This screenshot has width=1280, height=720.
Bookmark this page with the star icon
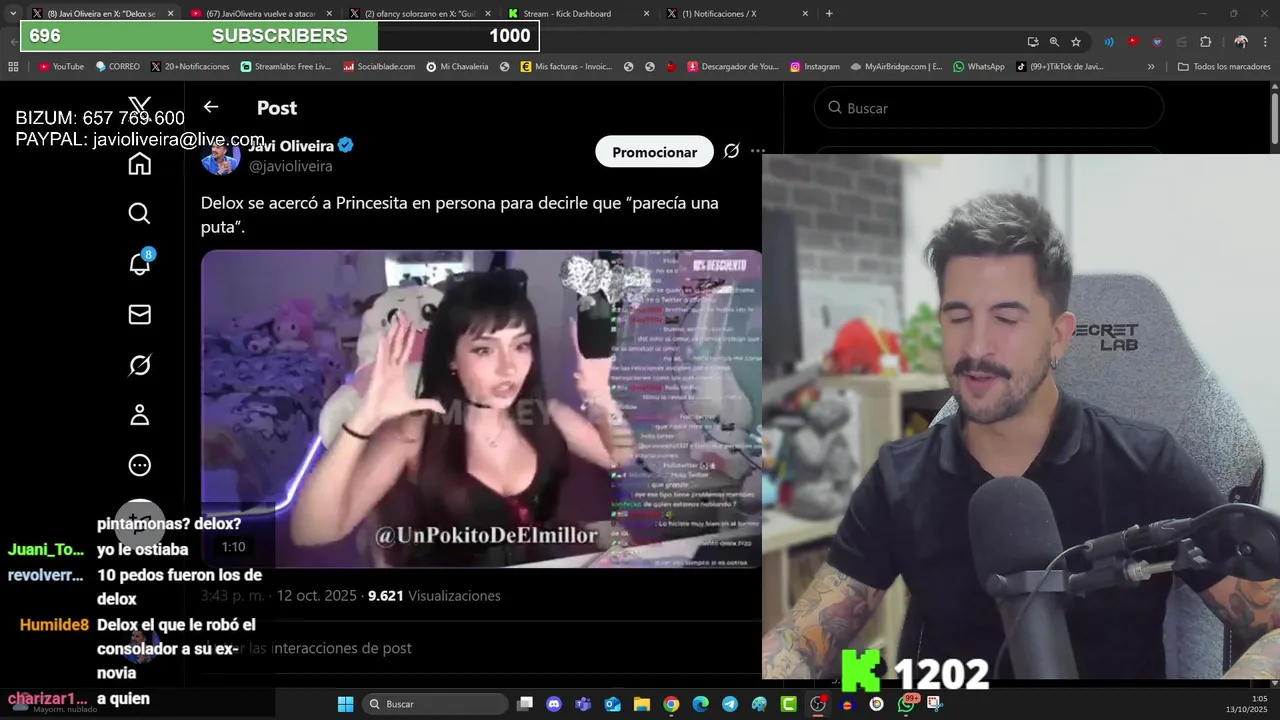tap(1076, 42)
